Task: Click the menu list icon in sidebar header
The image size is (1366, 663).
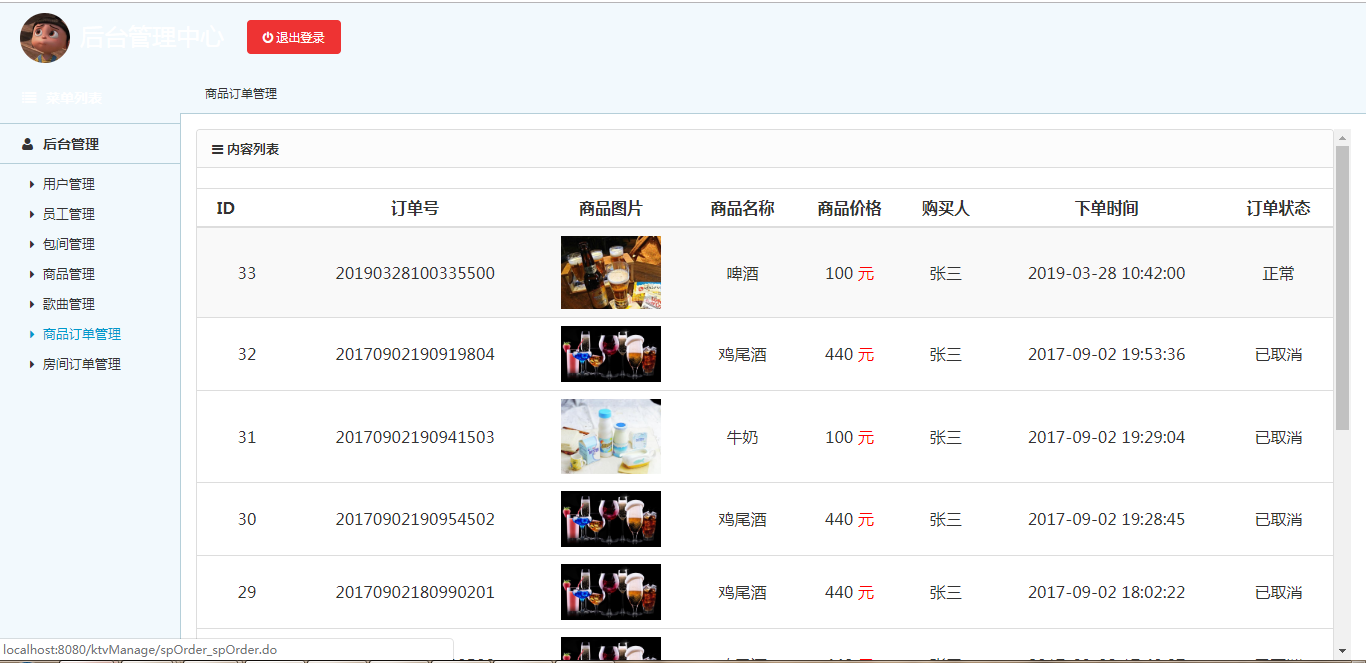Action: (29, 98)
